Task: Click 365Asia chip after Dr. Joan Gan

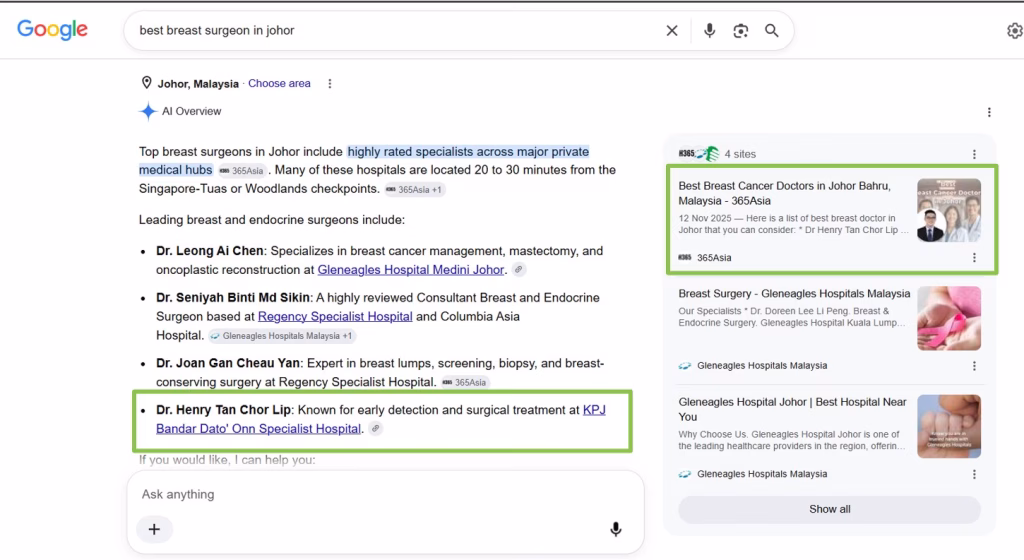Action: (x=464, y=382)
